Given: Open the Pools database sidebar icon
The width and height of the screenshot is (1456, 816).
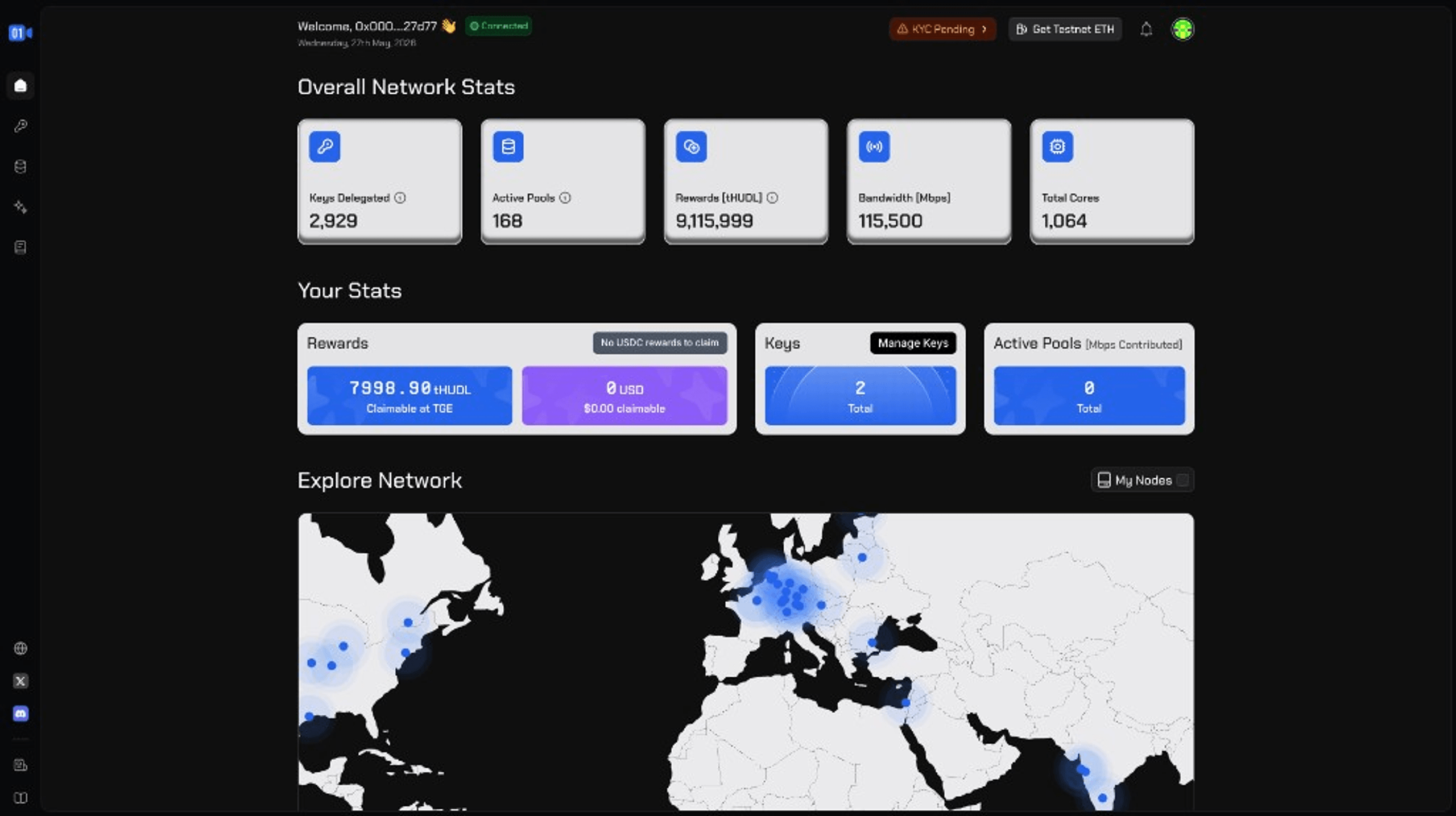Looking at the screenshot, I should [x=20, y=167].
